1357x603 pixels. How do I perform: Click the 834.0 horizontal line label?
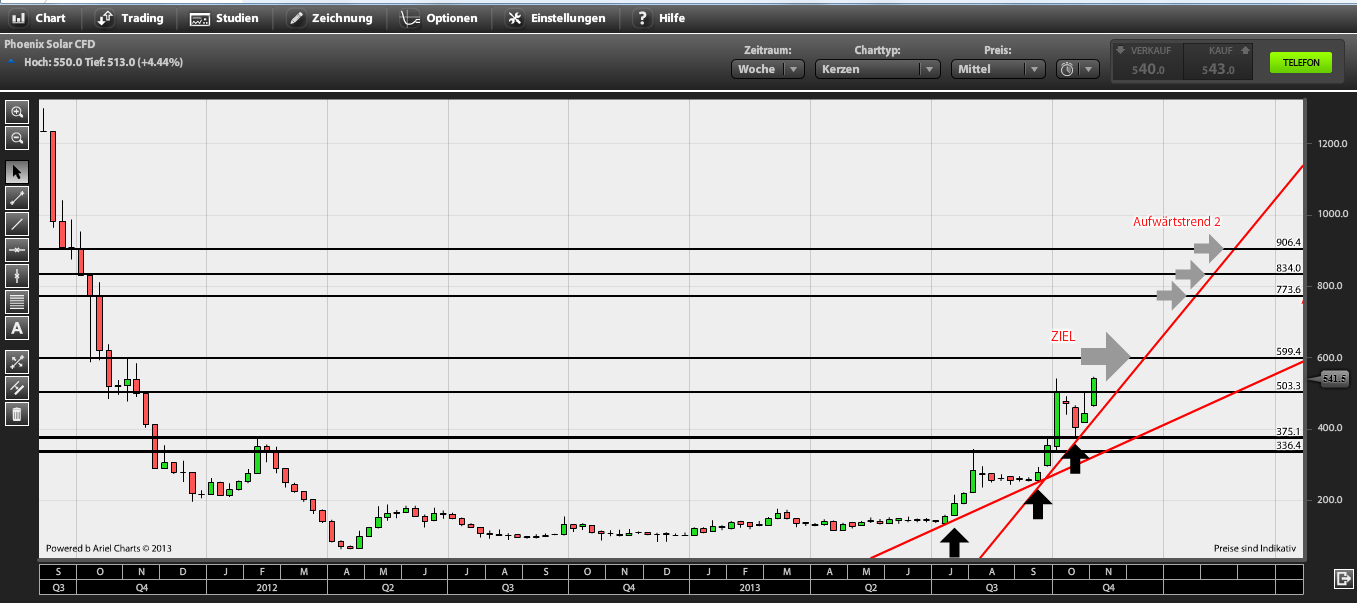[1289, 268]
